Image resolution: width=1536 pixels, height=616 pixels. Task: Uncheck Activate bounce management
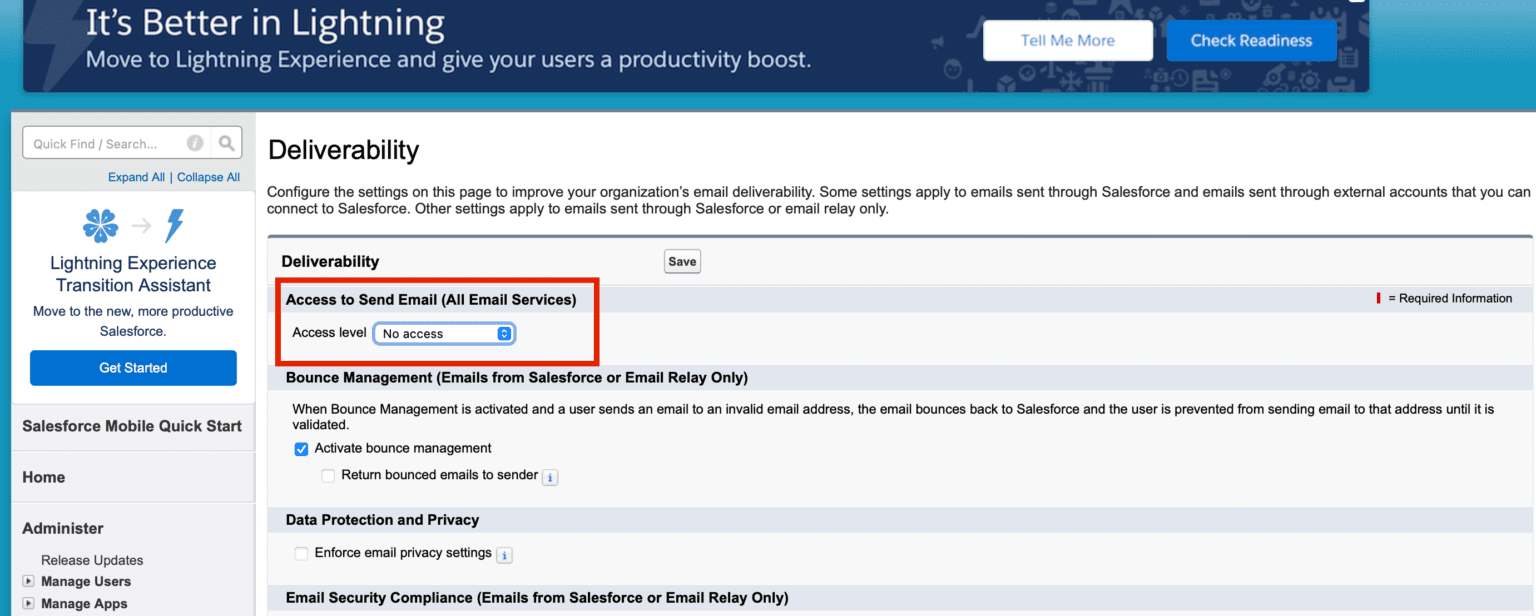(x=301, y=449)
